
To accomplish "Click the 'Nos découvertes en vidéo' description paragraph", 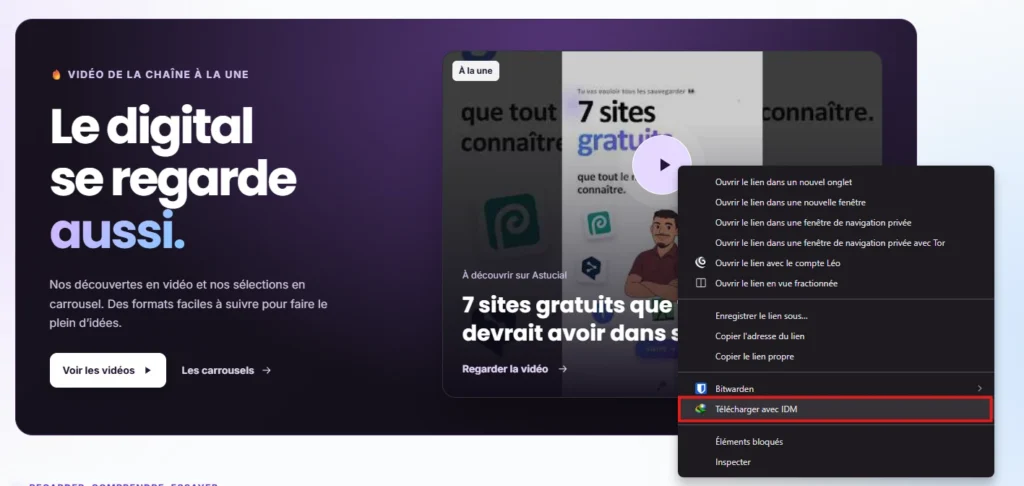I will pos(188,304).
